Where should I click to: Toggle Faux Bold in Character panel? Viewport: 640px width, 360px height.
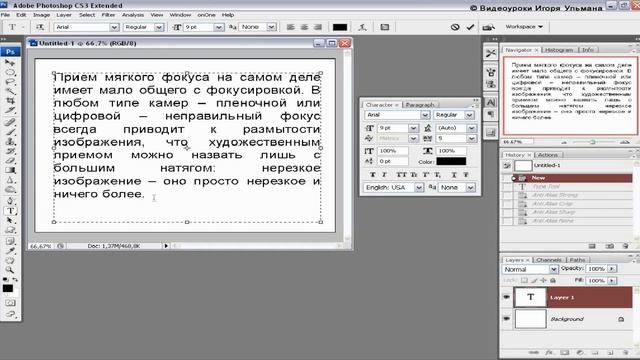[x=372, y=174]
